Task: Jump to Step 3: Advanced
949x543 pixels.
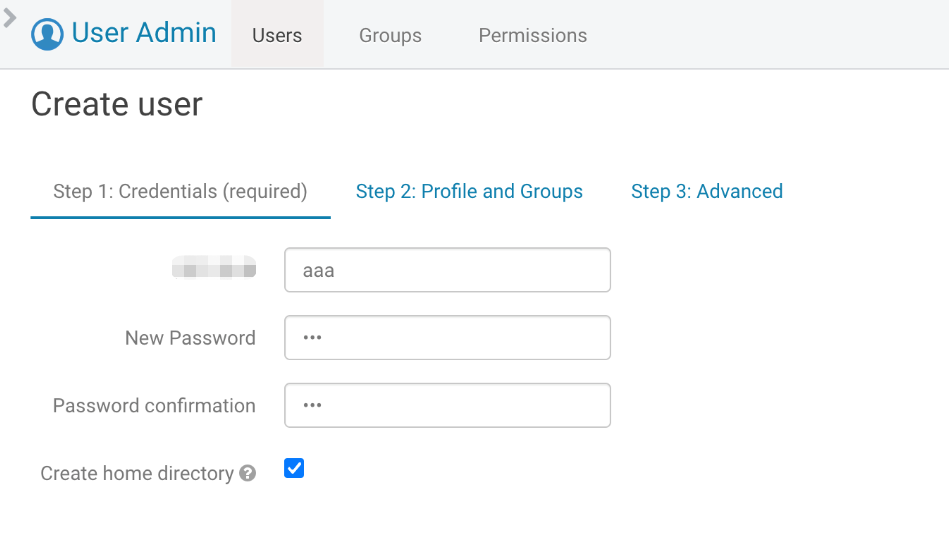Action: (706, 191)
